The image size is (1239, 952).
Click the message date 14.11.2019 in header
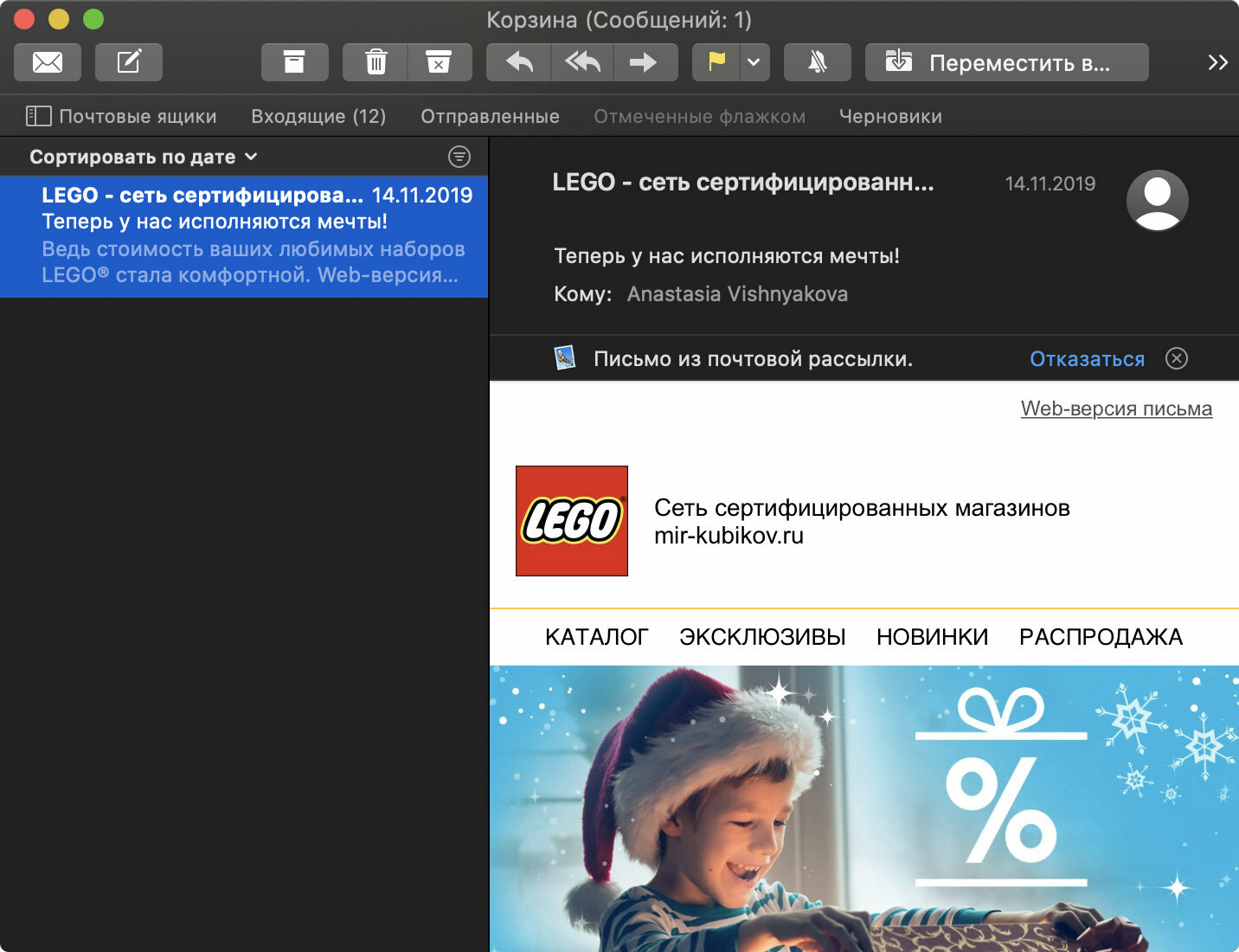1050,183
